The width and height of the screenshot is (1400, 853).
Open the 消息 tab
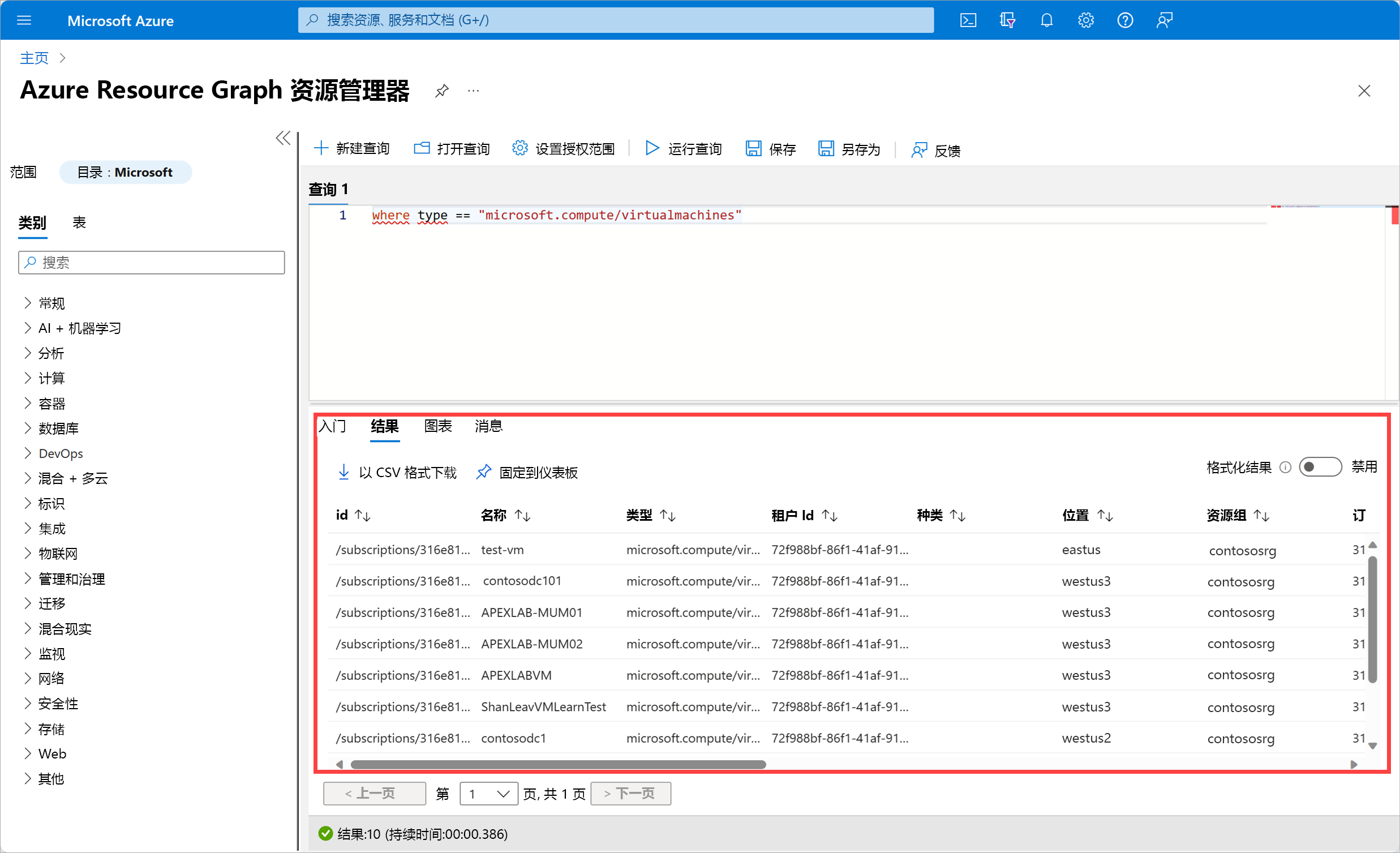(488, 426)
